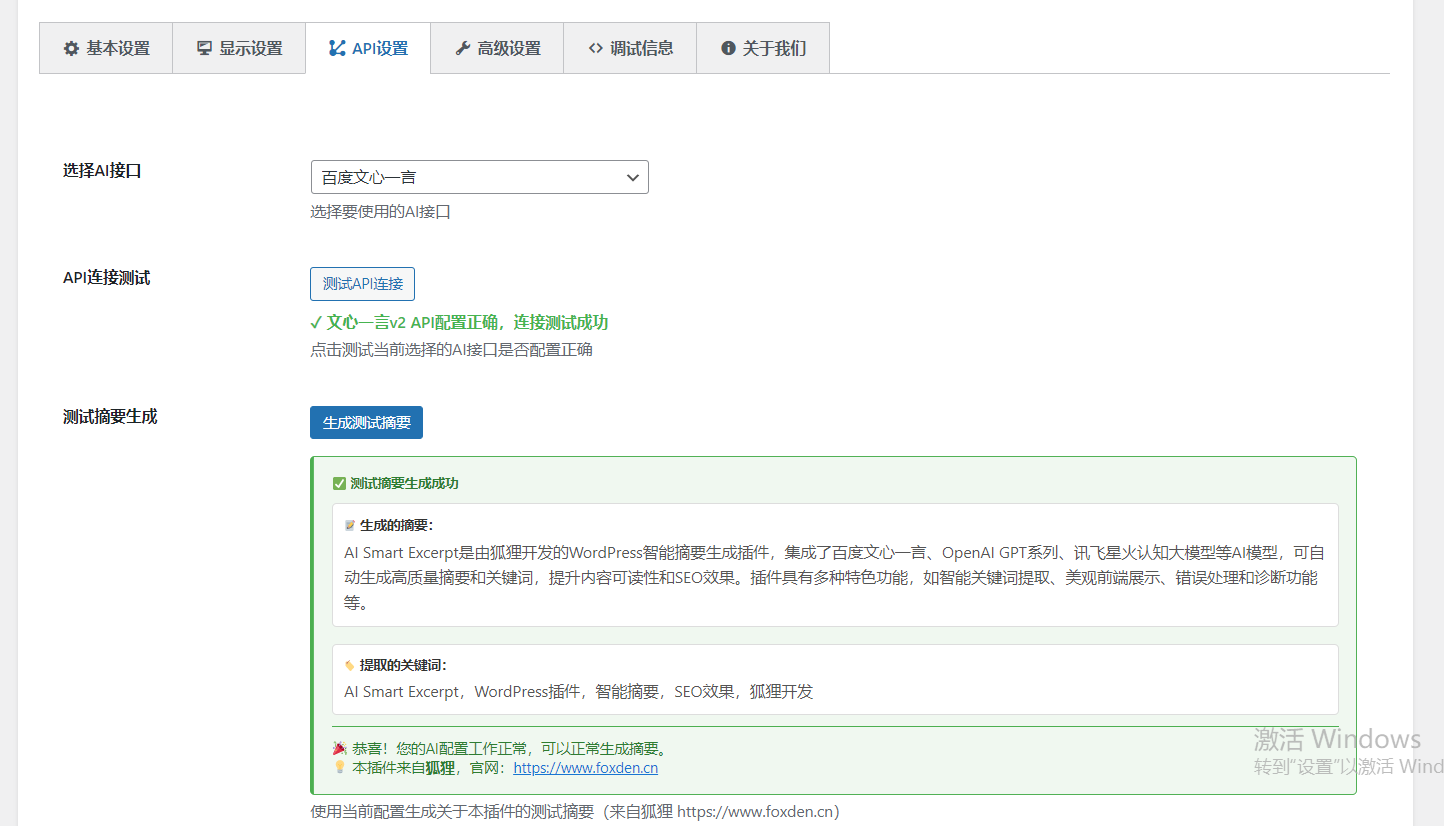The image size is (1444, 826).
Task: Click the gear icon on 基本设置 tab
Action: pyautogui.click(x=71, y=48)
